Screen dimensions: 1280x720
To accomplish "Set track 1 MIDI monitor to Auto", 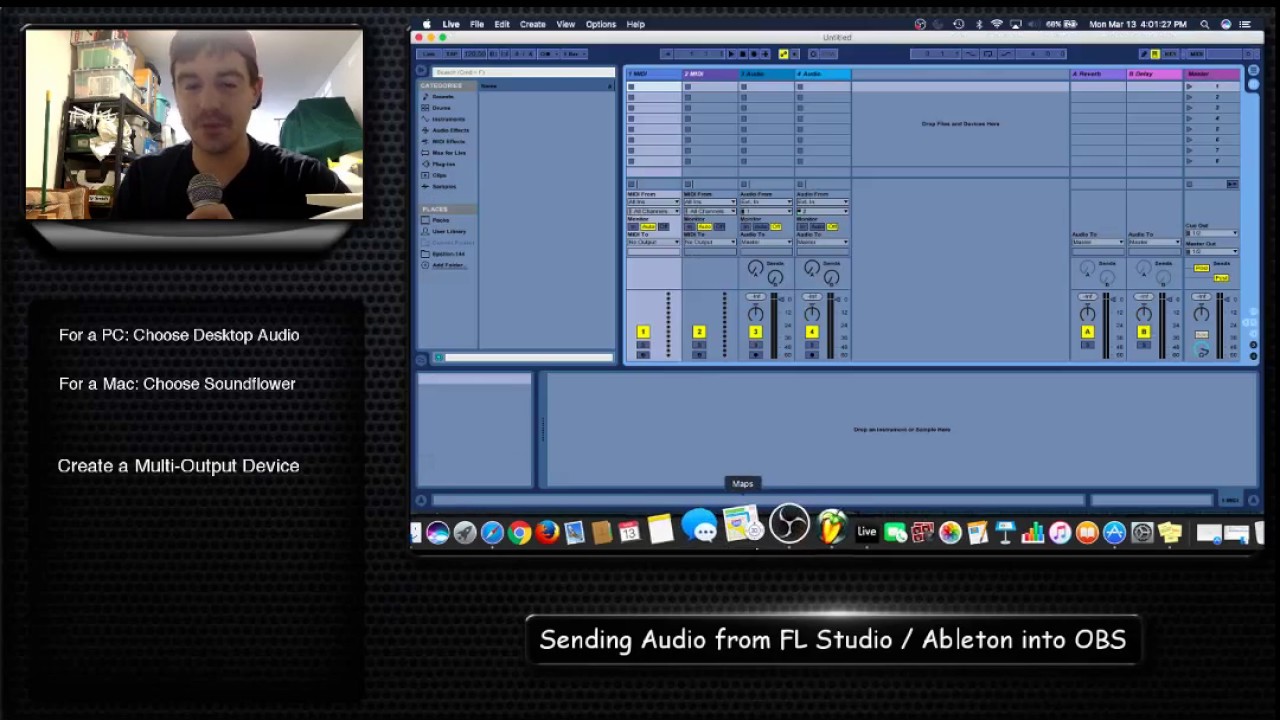I will click(x=648, y=227).
